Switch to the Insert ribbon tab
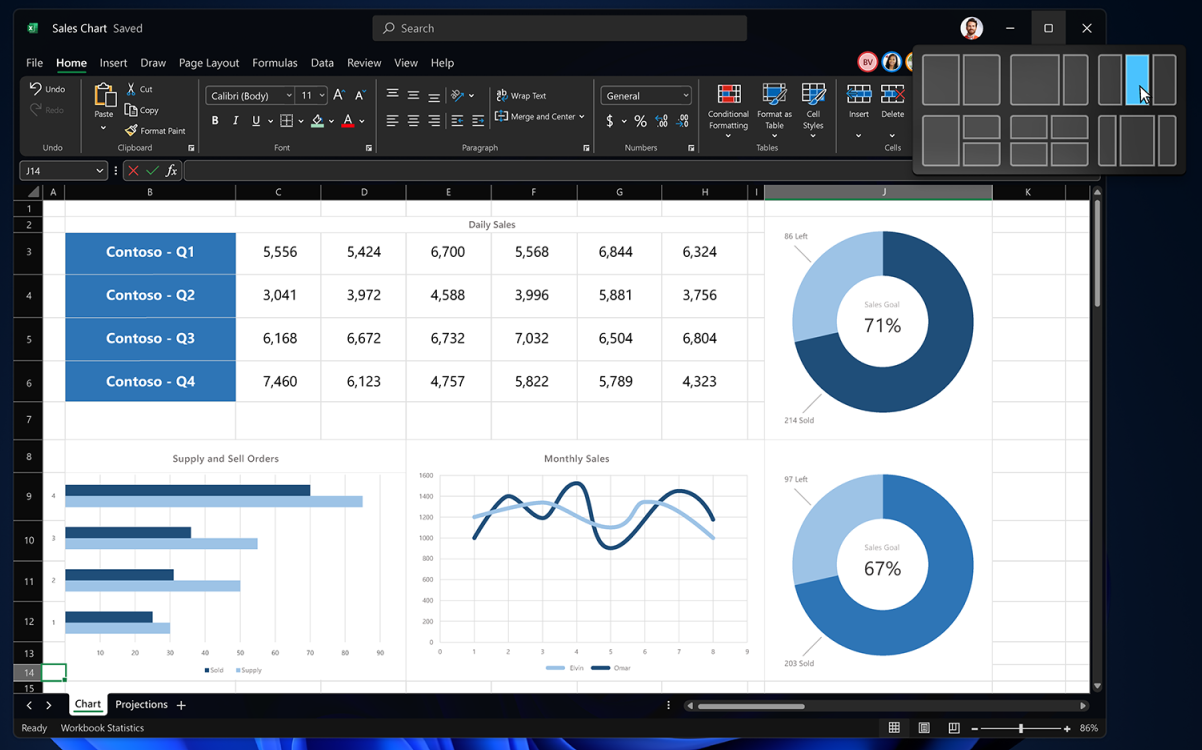Viewport: 1202px width, 750px height. point(113,62)
